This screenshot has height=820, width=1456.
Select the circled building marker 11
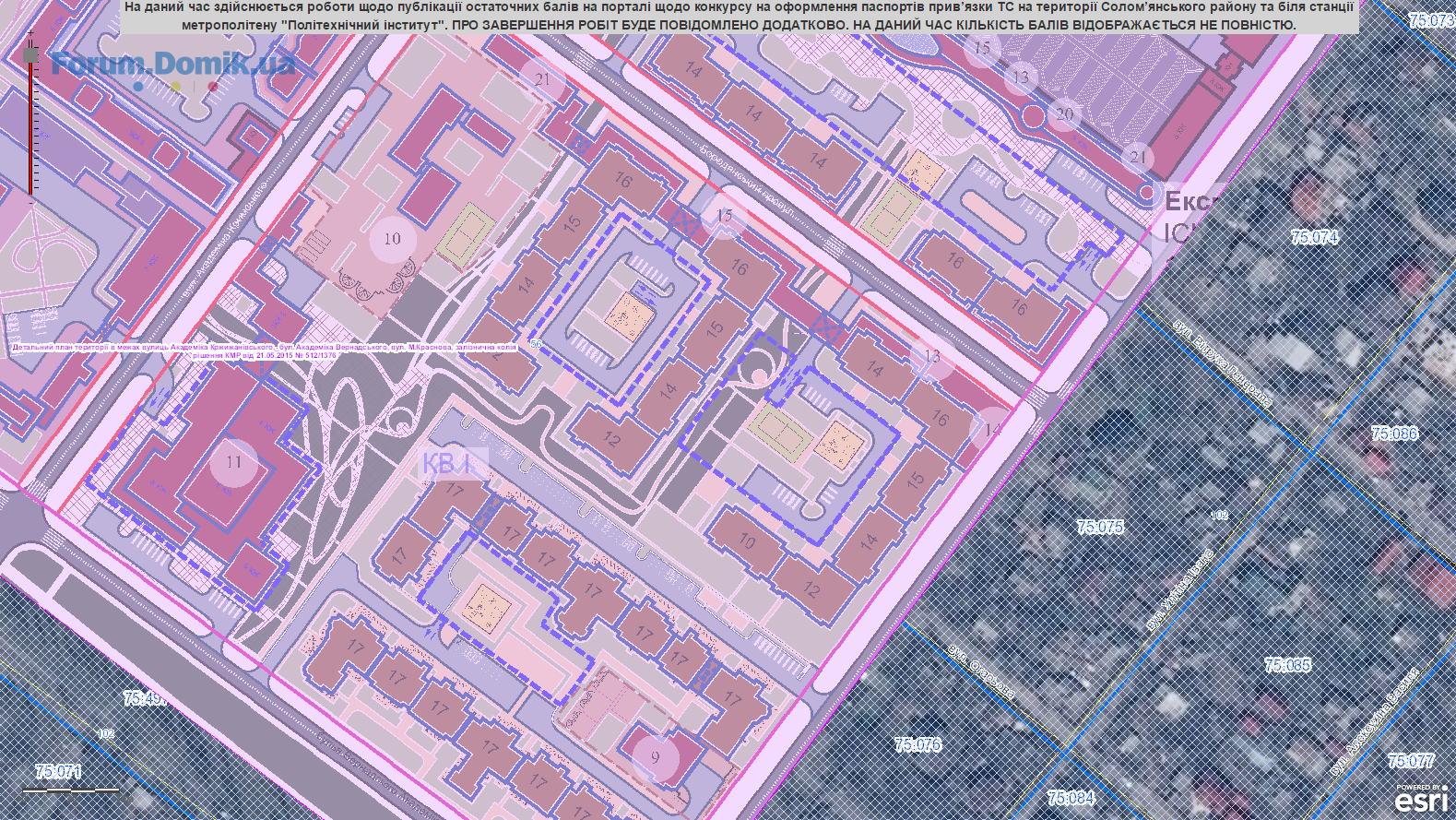click(x=233, y=462)
